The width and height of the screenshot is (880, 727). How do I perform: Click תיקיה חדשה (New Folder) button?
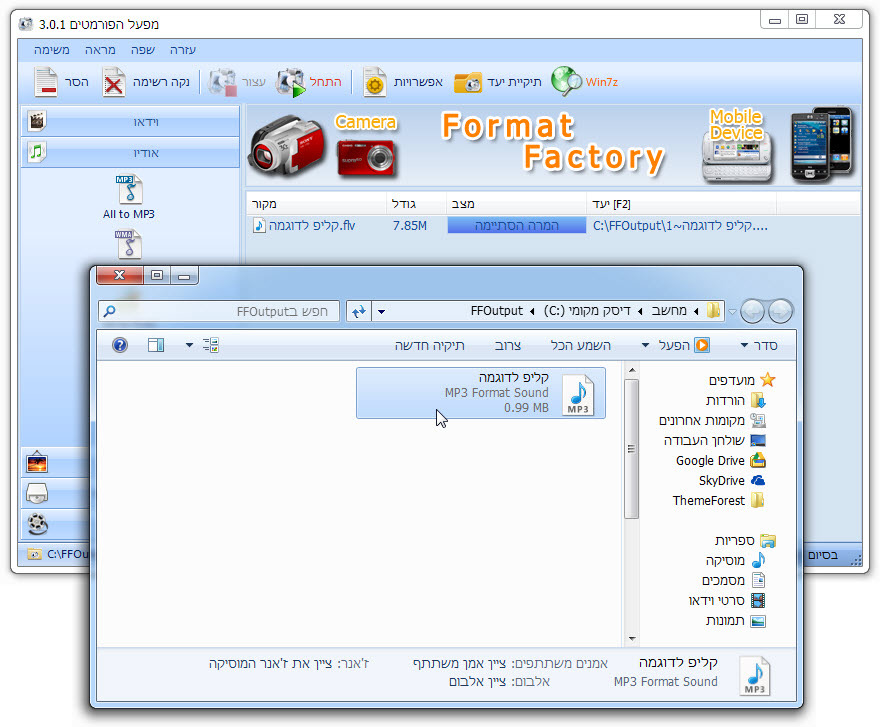click(429, 345)
